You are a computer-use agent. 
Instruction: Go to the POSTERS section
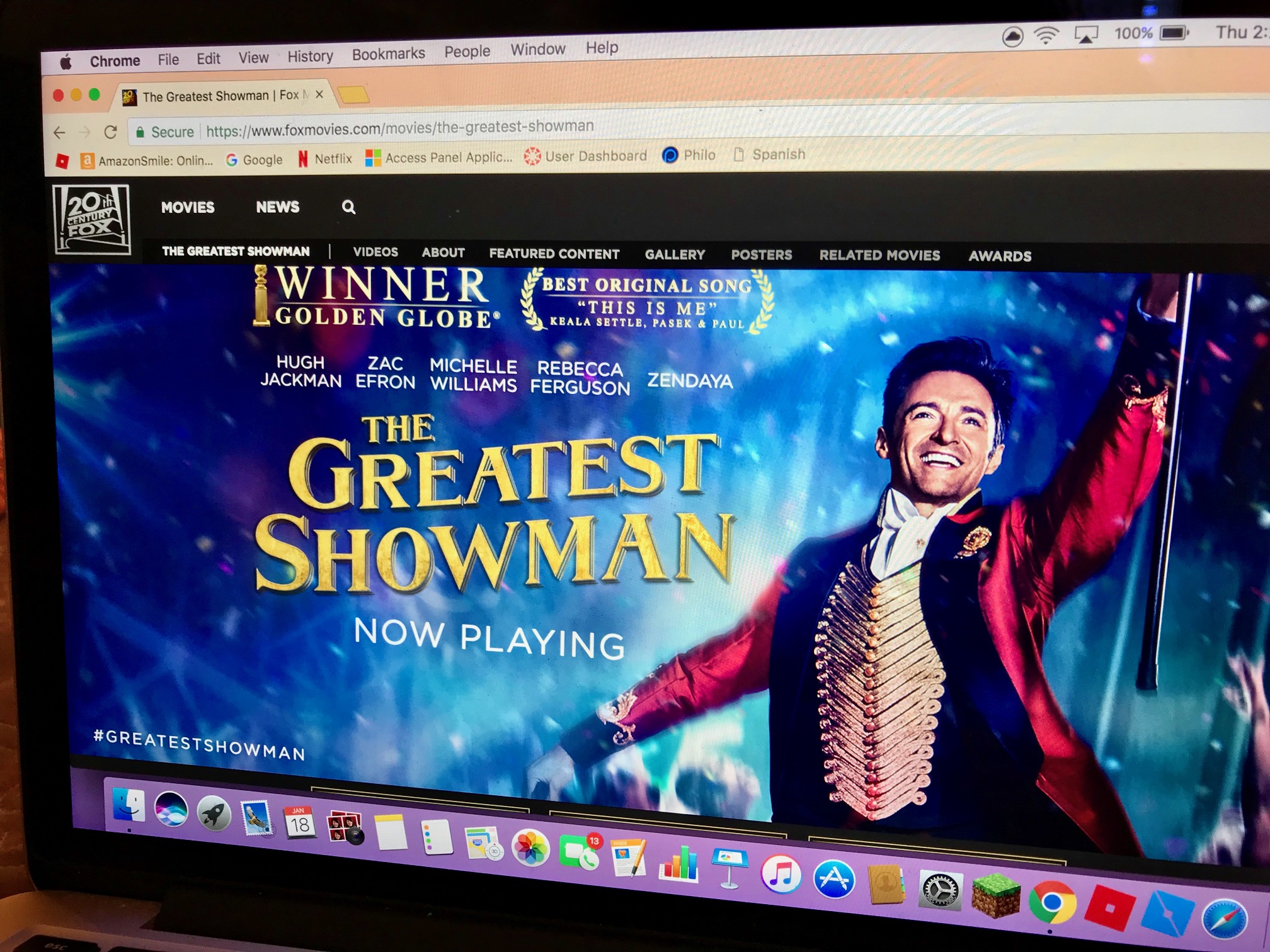762,255
